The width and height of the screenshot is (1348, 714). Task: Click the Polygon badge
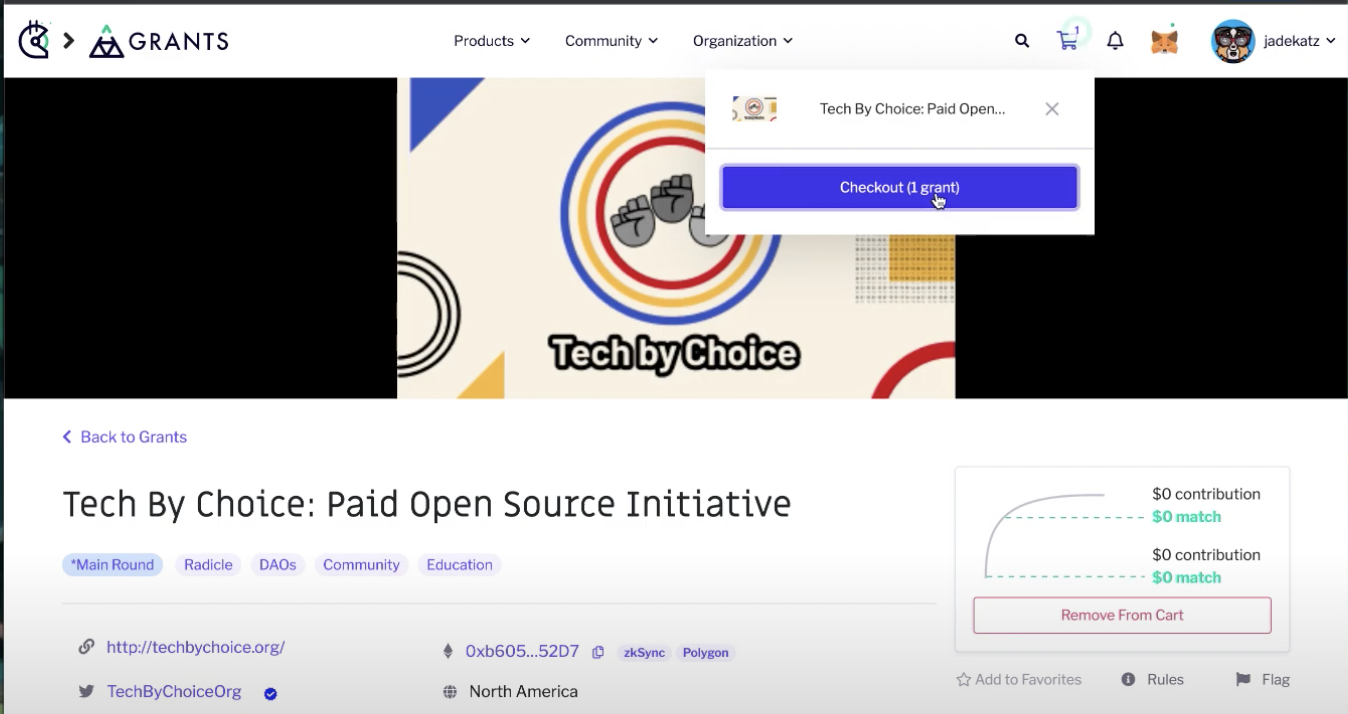tap(706, 652)
